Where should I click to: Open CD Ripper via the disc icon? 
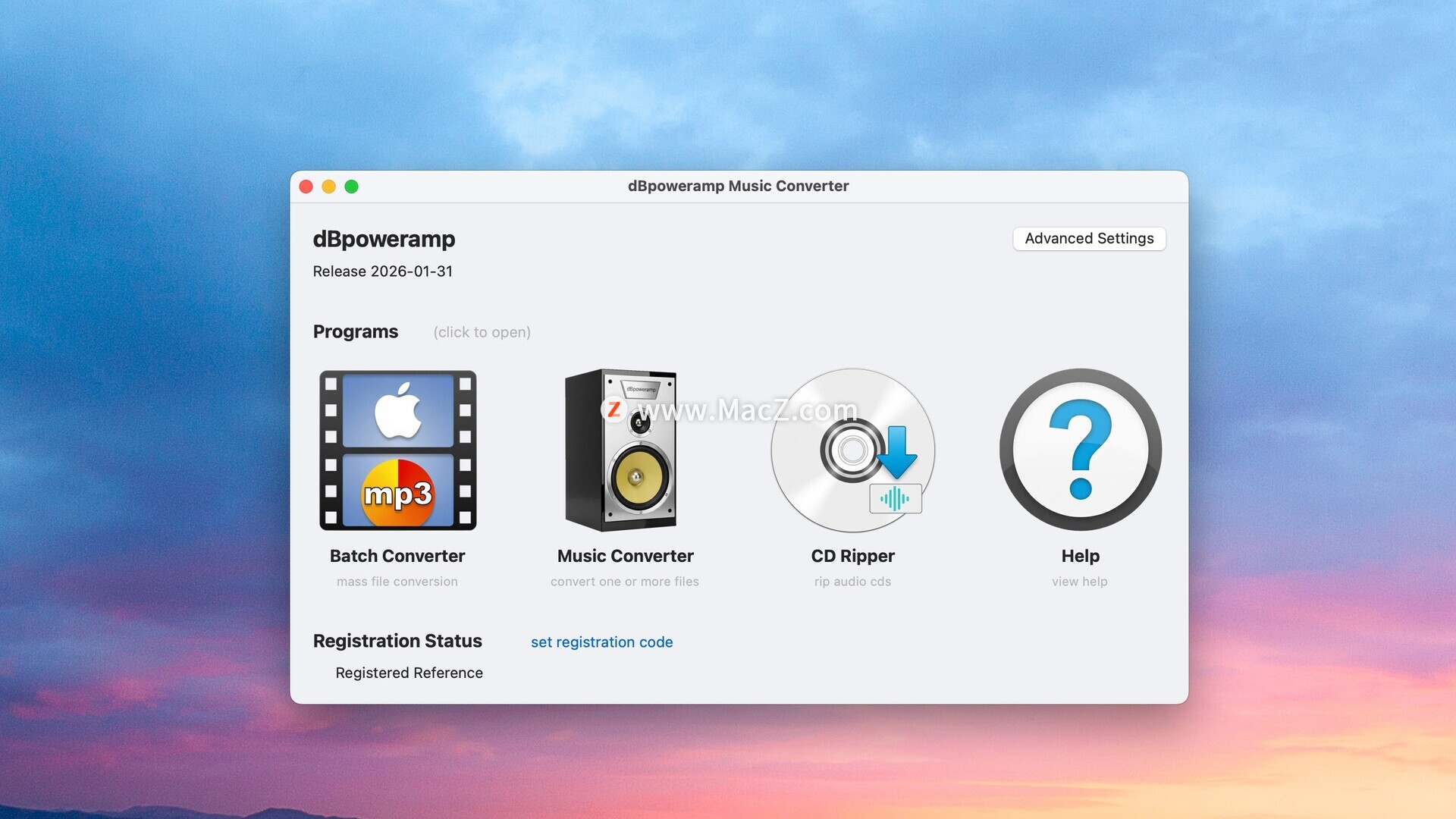(852, 450)
